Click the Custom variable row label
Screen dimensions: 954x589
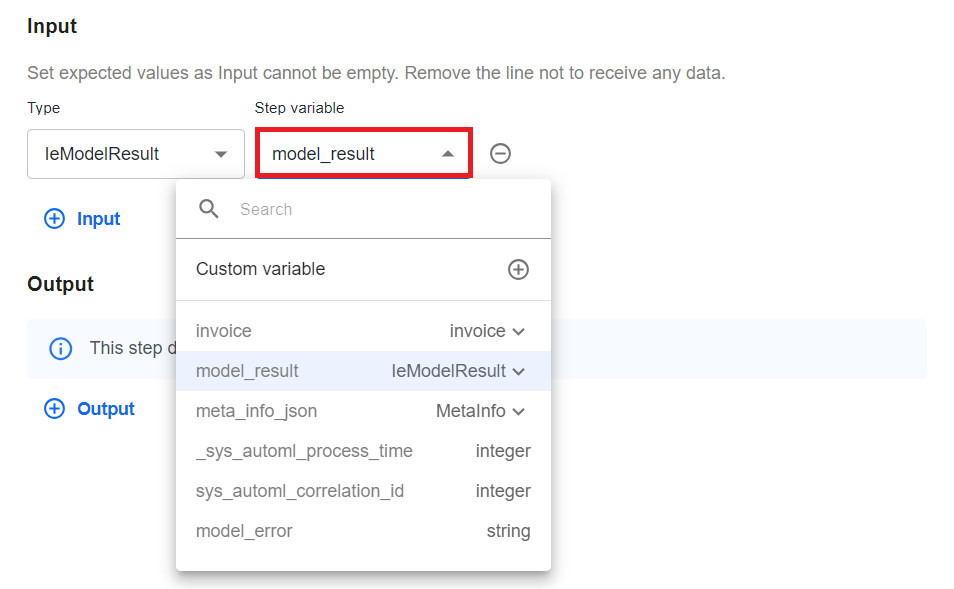coord(260,269)
